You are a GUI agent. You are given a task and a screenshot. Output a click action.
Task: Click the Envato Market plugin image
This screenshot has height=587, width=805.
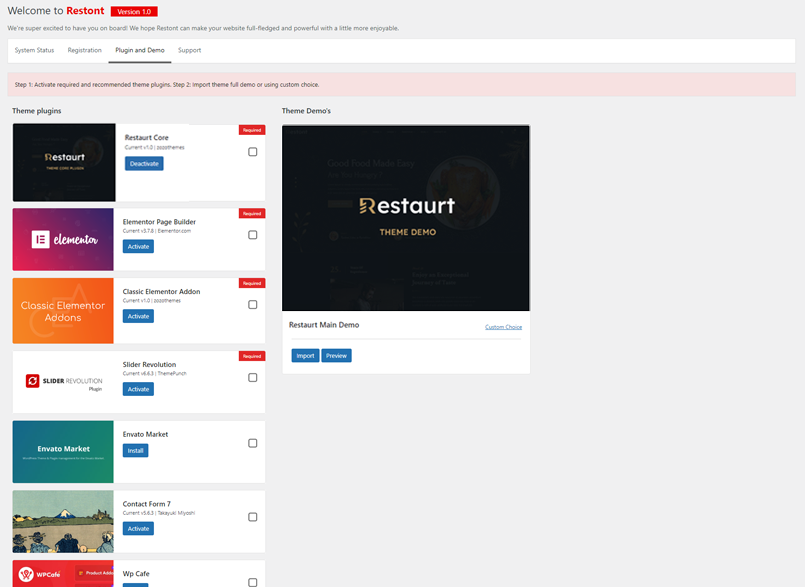pos(63,452)
